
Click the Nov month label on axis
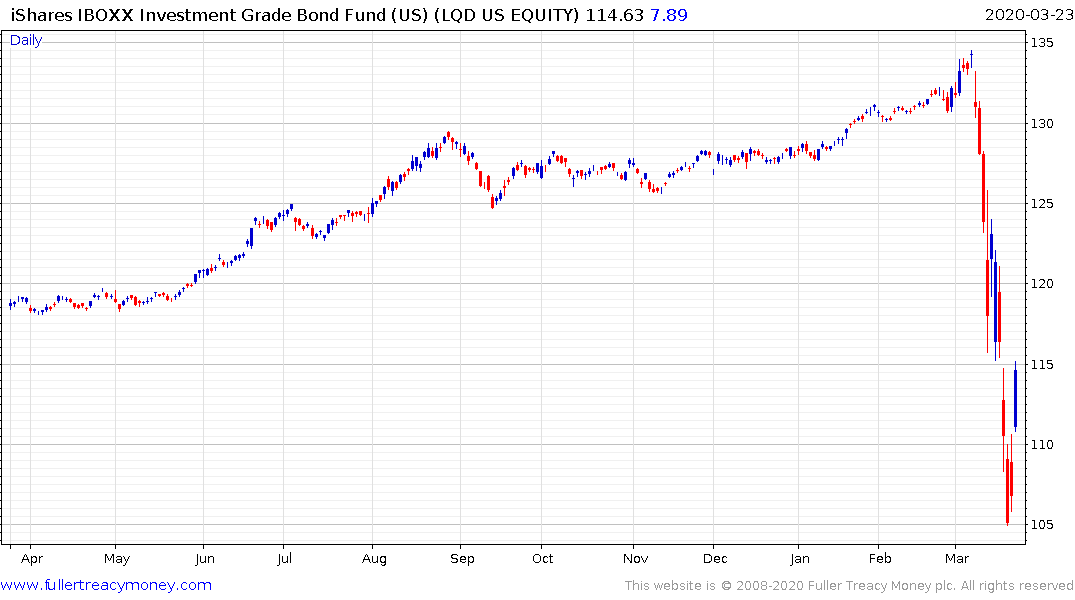[636, 559]
